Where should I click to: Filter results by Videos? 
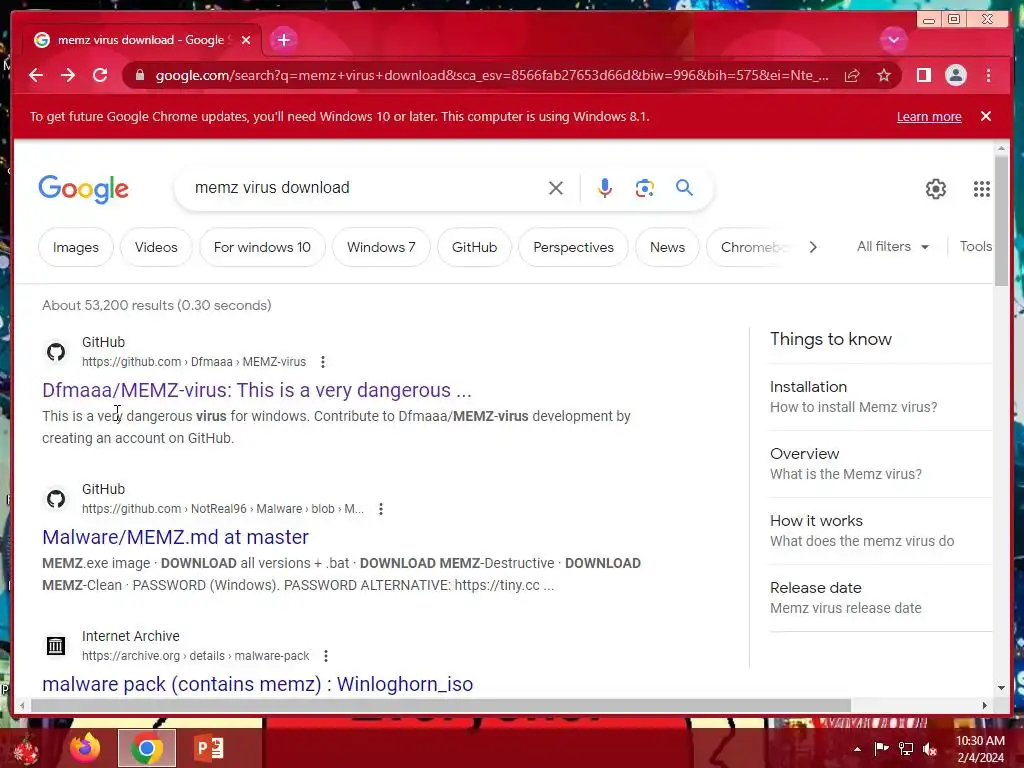(x=156, y=248)
